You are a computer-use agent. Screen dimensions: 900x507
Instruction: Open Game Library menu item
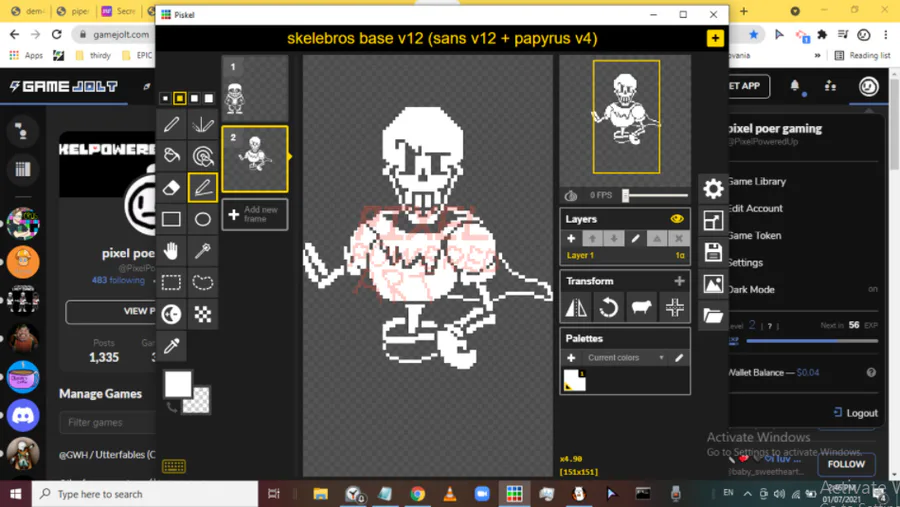(757, 181)
